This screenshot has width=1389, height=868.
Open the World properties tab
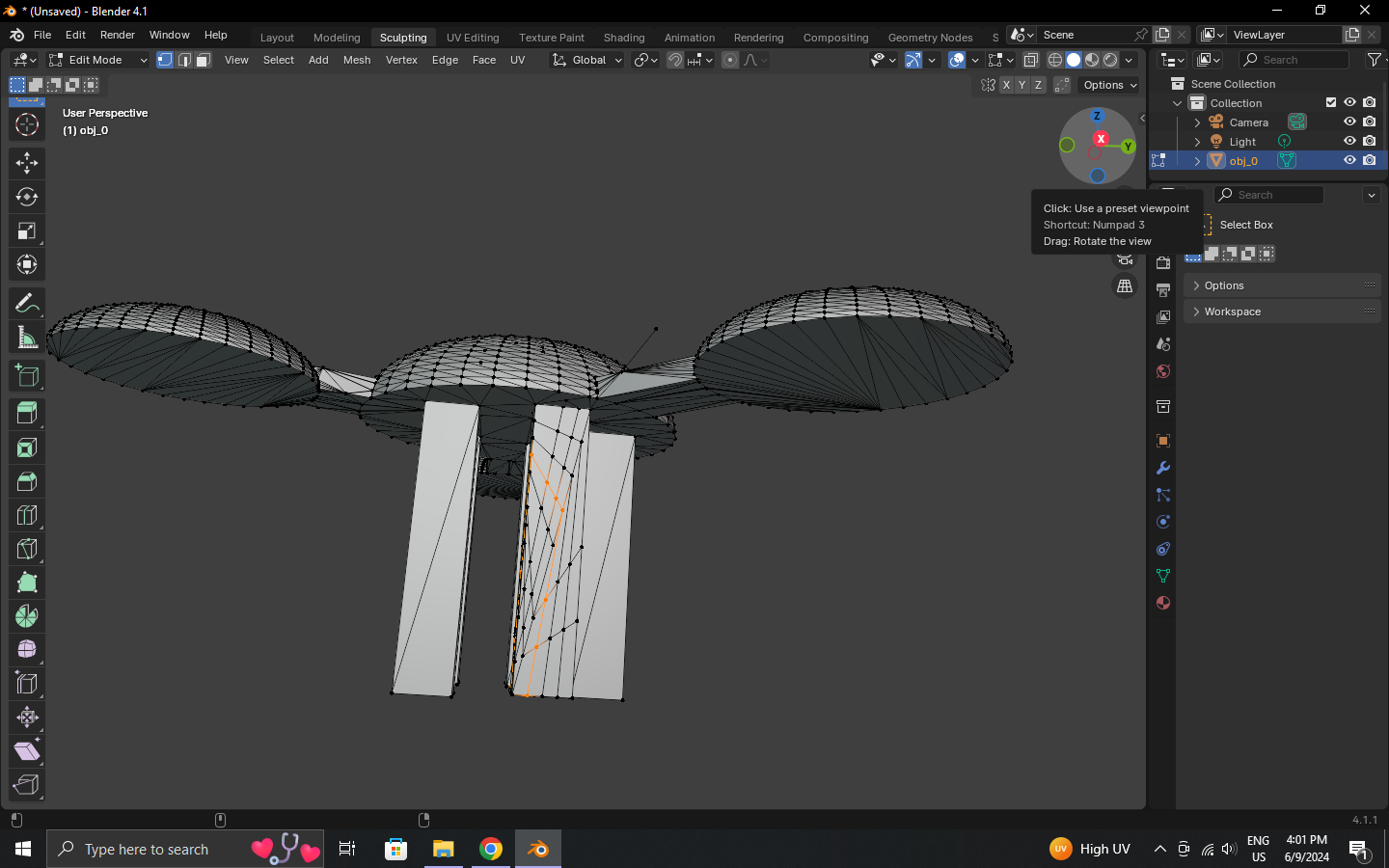click(x=1163, y=371)
